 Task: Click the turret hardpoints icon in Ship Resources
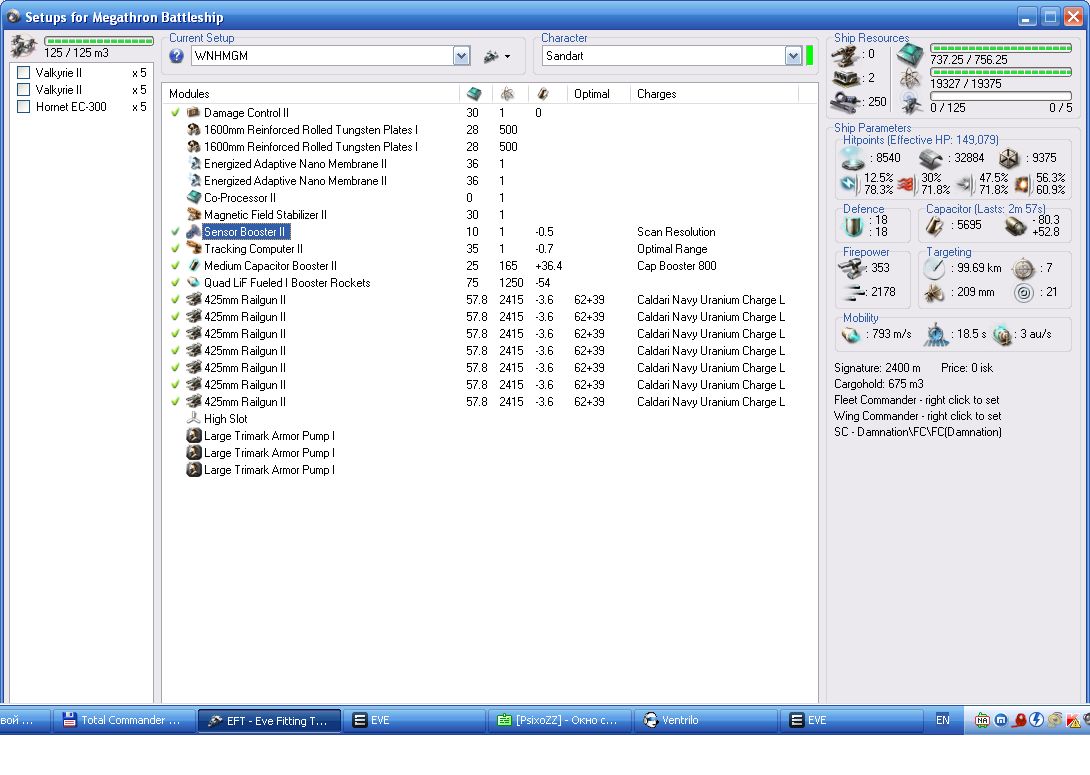[846, 55]
